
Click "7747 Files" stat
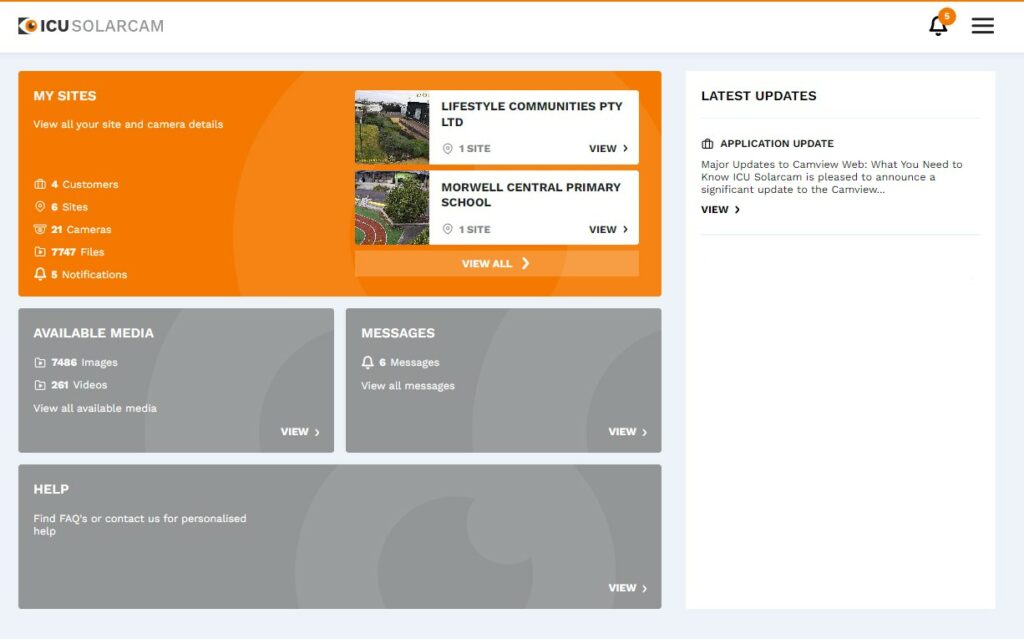point(78,252)
